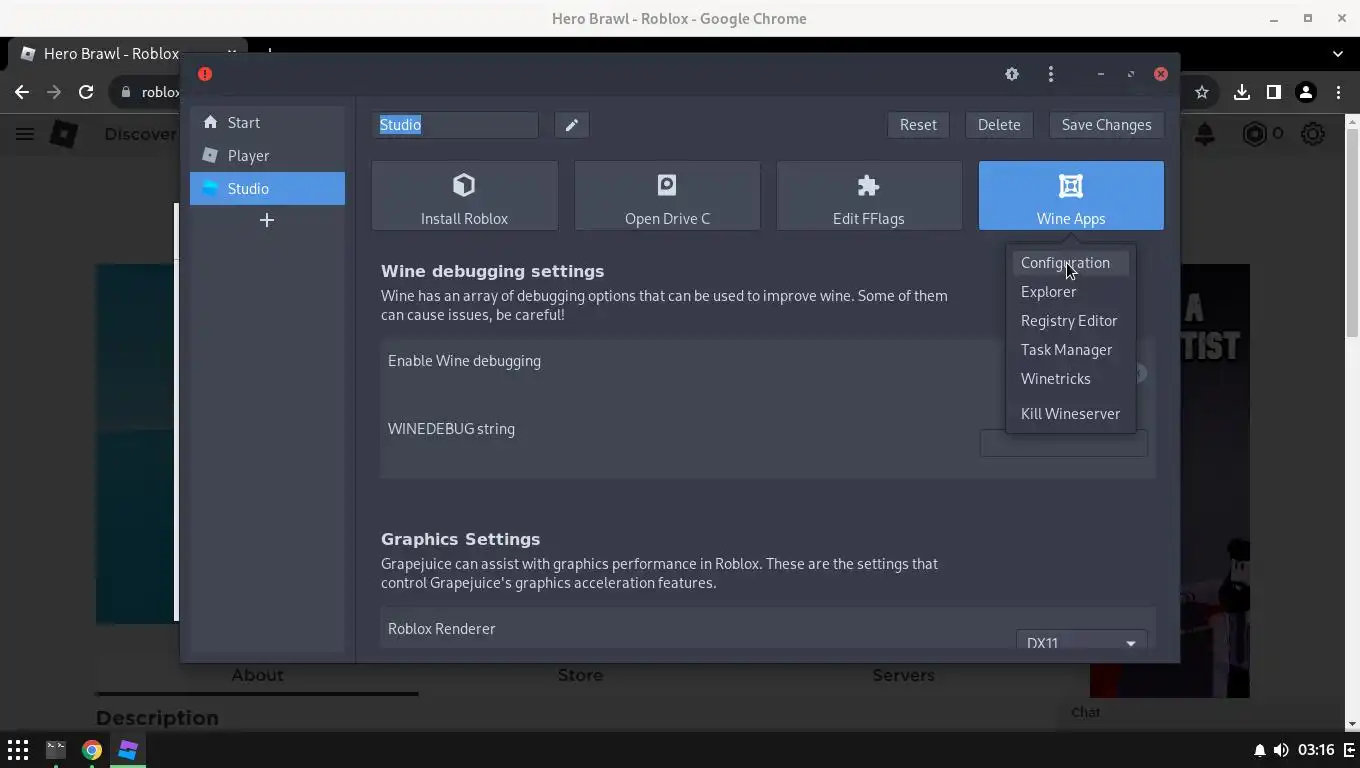The width and height of the screenshot is (1360, 768).
Task: Click the red error indicator in Grapejuice header
Action: pos(205,74)
